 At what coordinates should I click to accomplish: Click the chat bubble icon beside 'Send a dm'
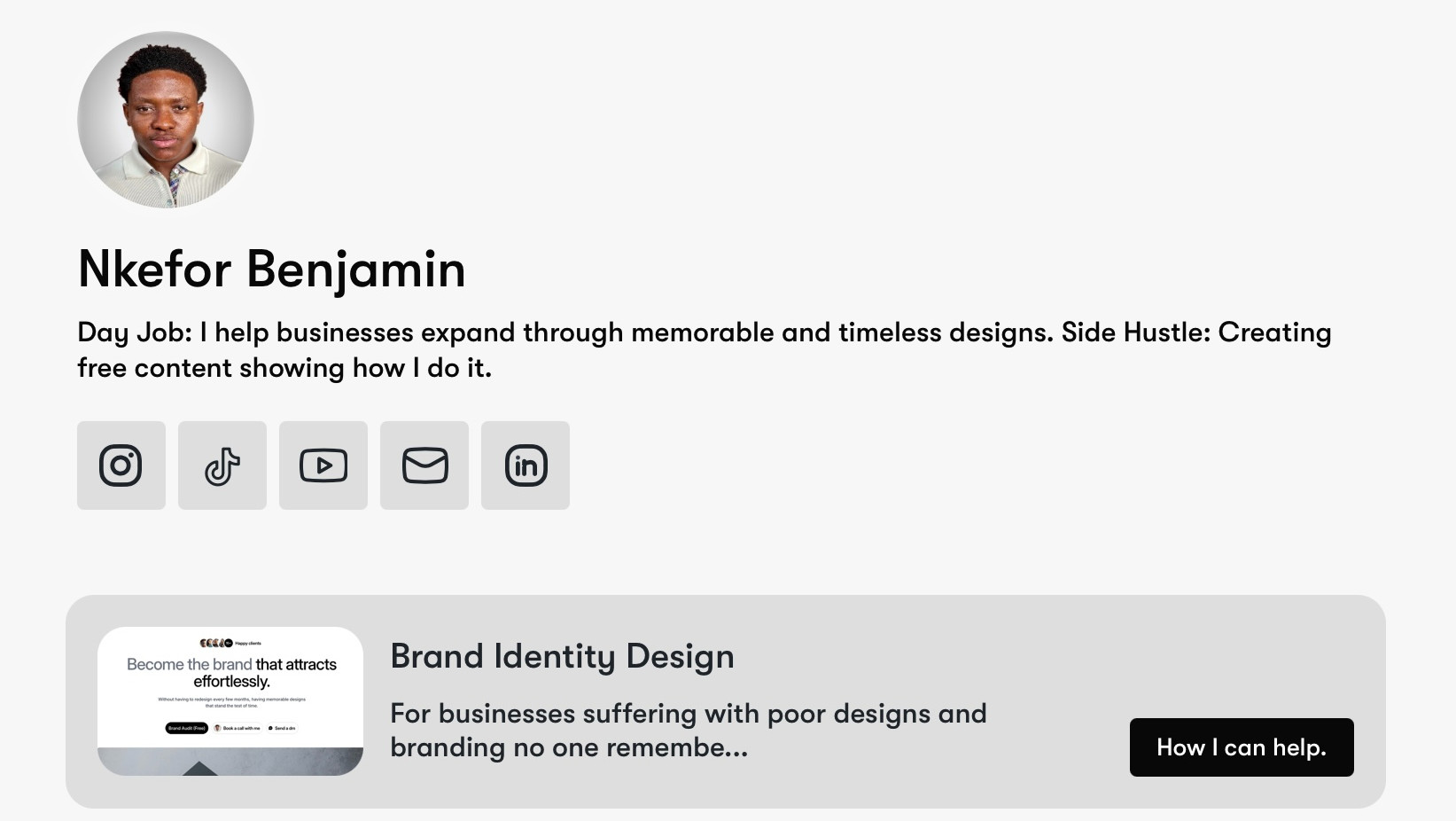pos(270,728)
